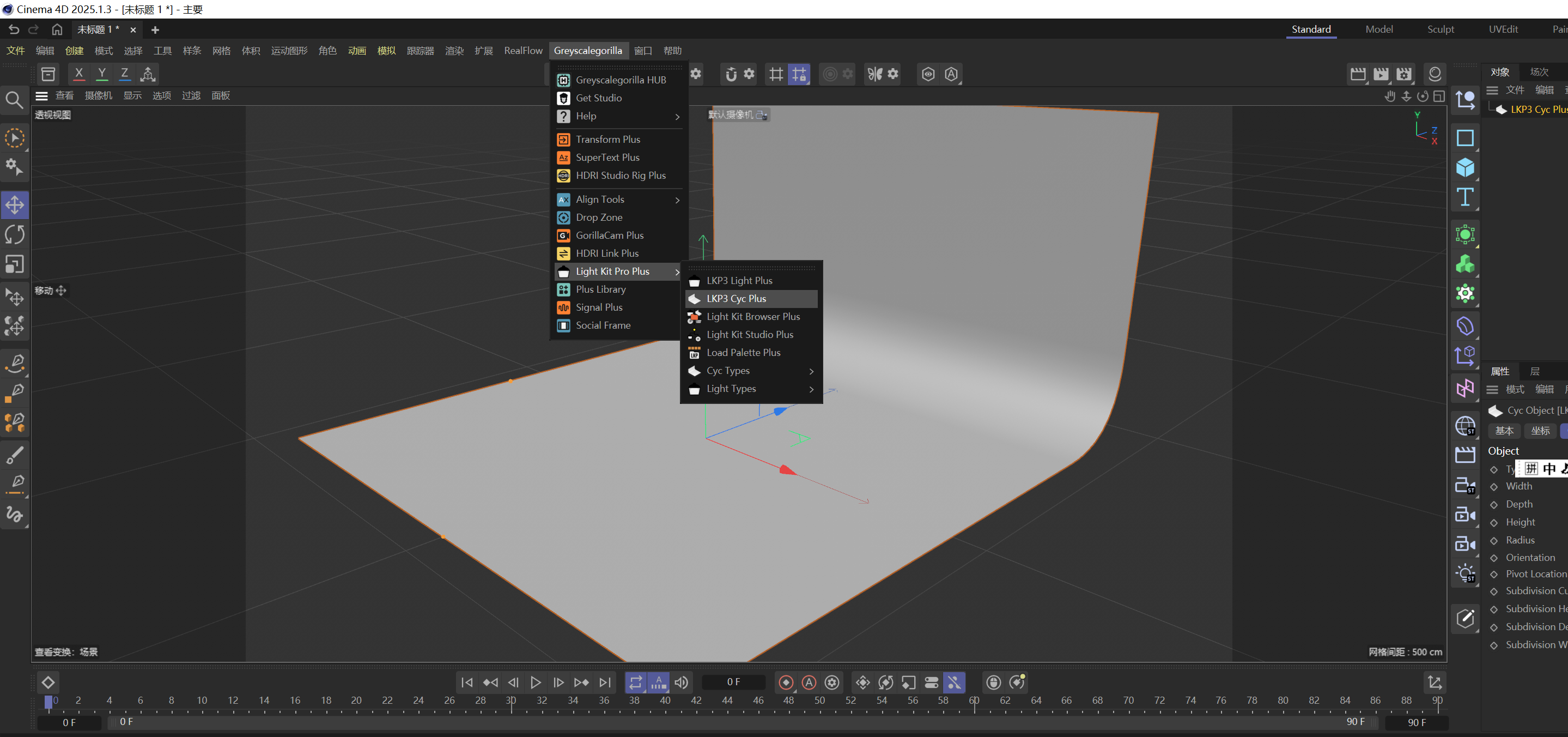1568x737 pixels.
Task: Click the Text object icon
Action: coord(1465,197)
